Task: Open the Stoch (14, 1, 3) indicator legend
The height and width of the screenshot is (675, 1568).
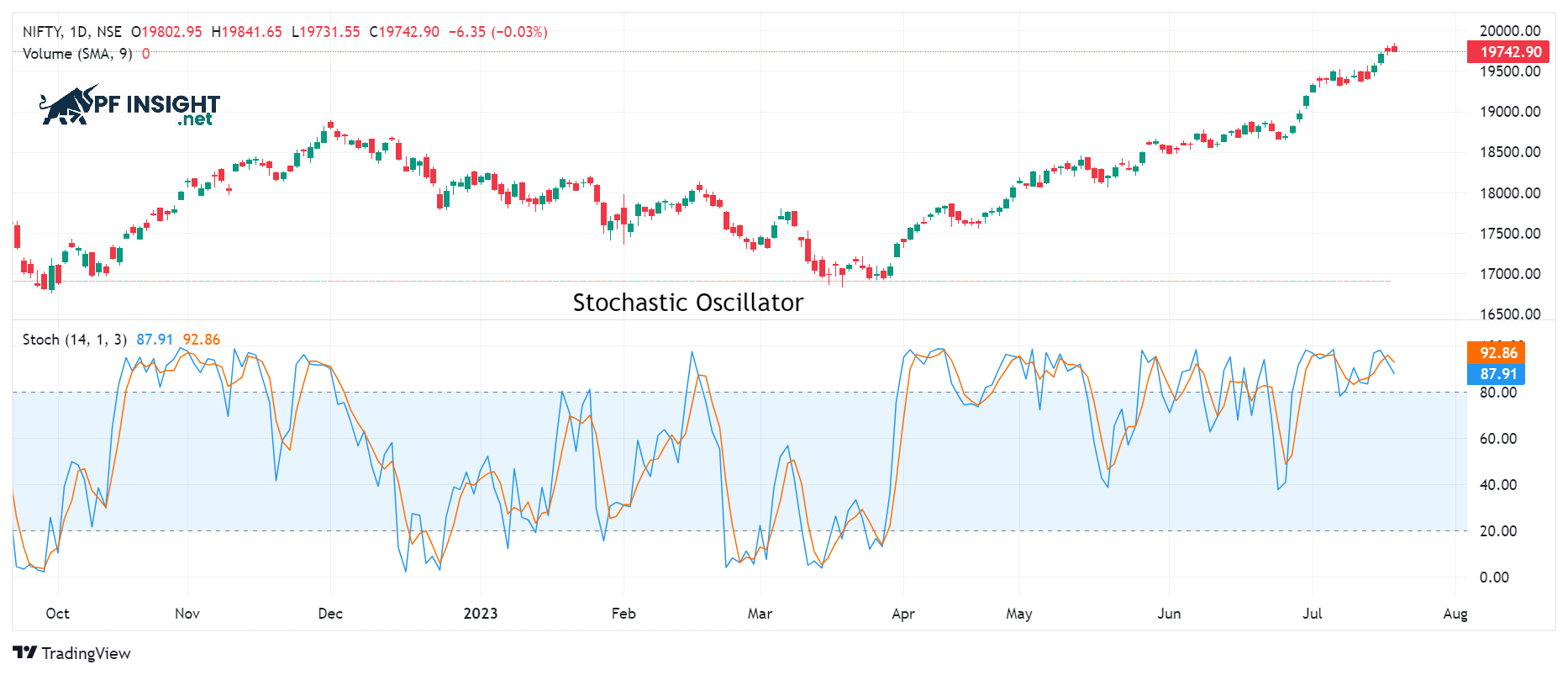Action: [x=74, y=340]
